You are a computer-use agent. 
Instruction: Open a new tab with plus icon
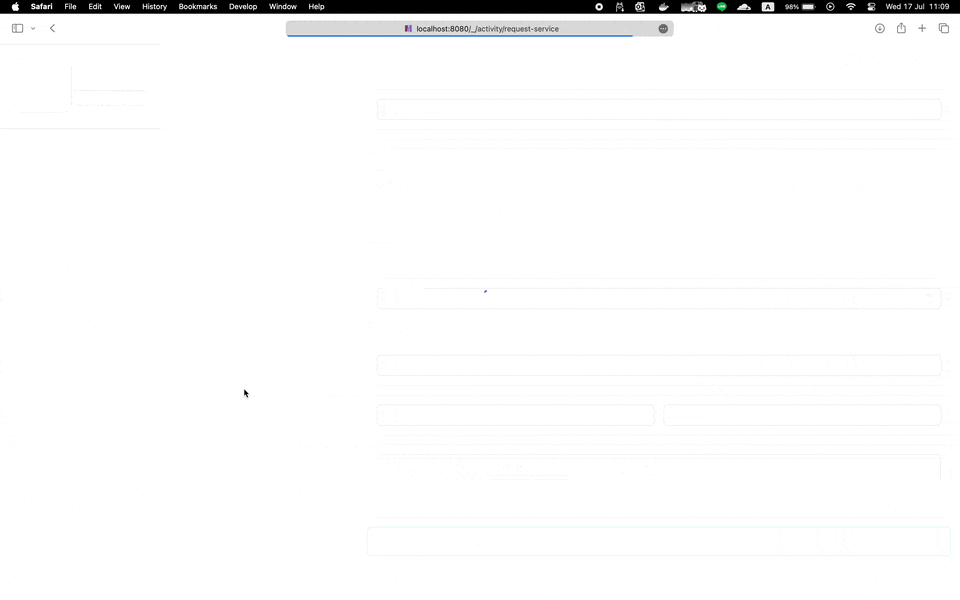click(922, 28)
